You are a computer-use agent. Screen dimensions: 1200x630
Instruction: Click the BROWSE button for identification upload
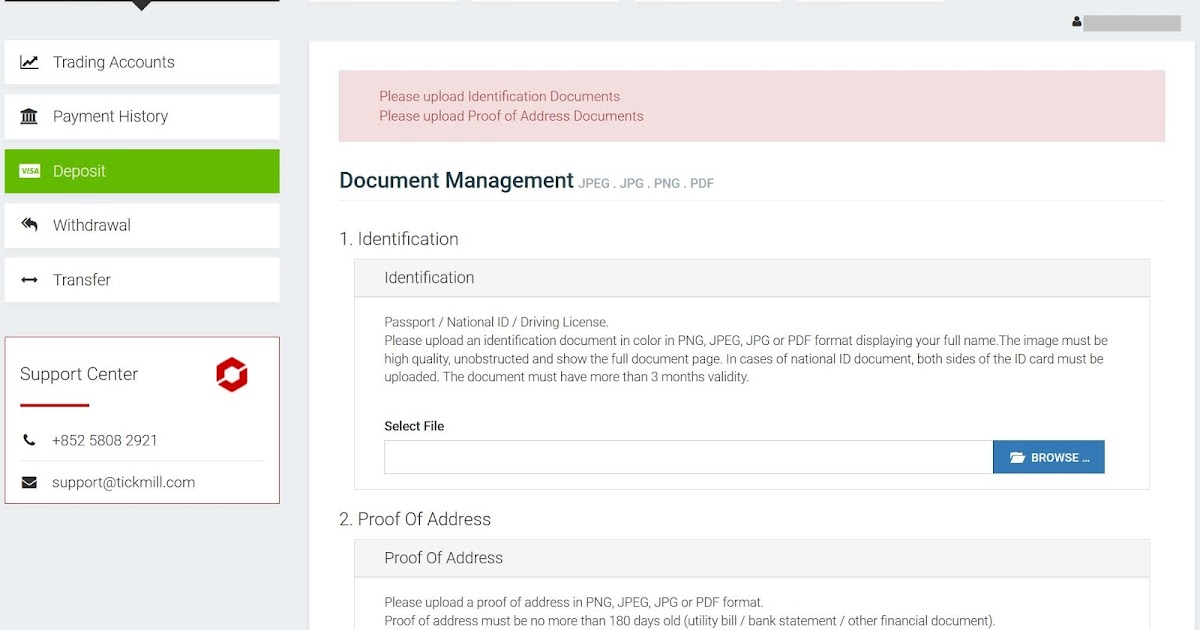click(1048, 457)
